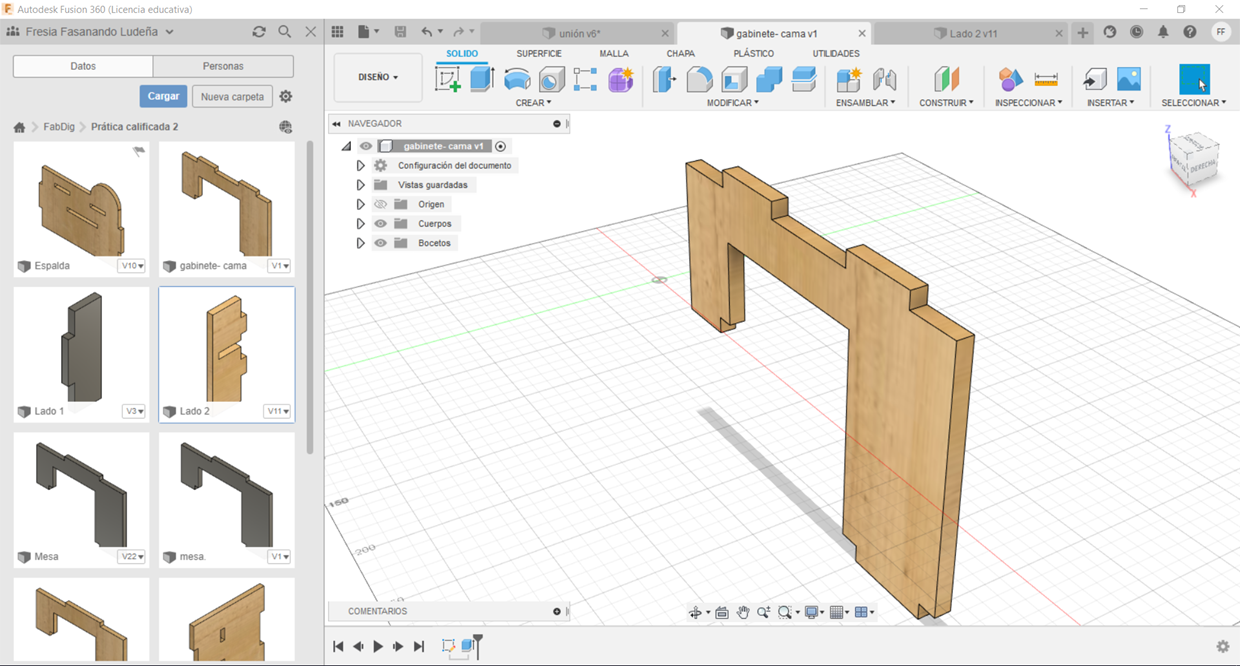Click the Cargar button

click(163, 96)
